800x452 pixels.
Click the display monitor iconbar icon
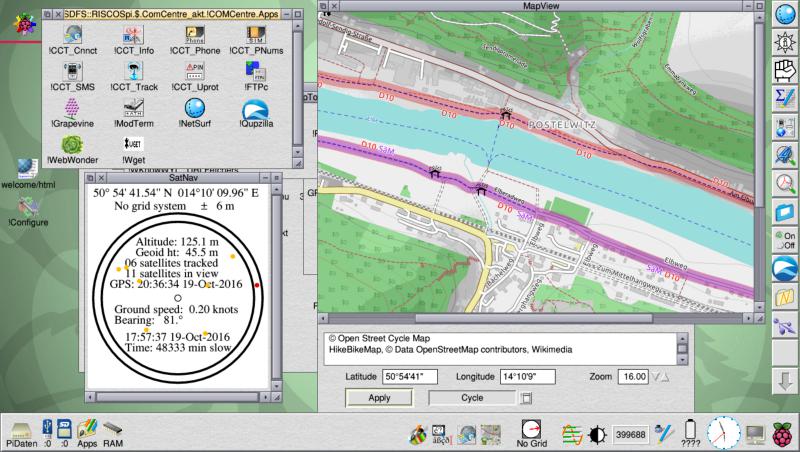tap(755, 434)
